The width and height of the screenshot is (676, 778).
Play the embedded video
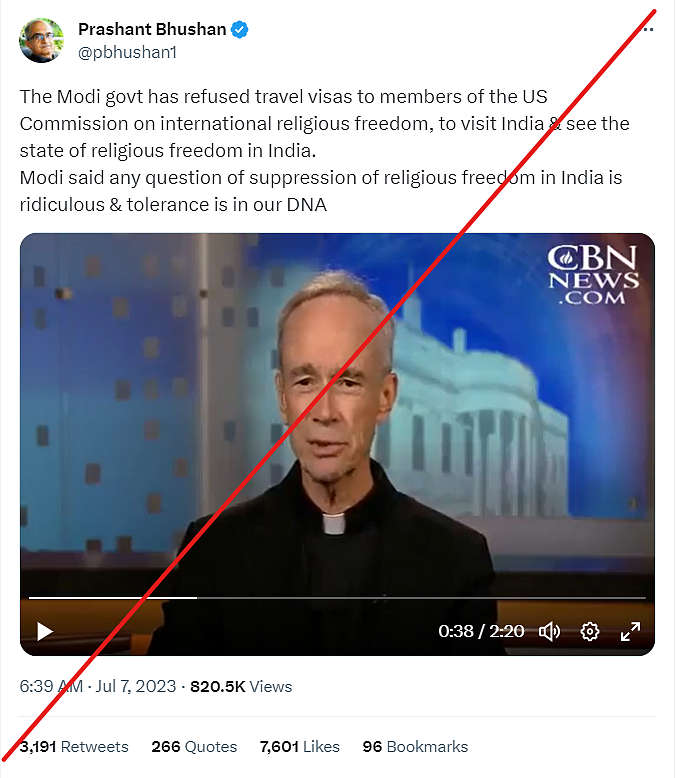[45, 632]
